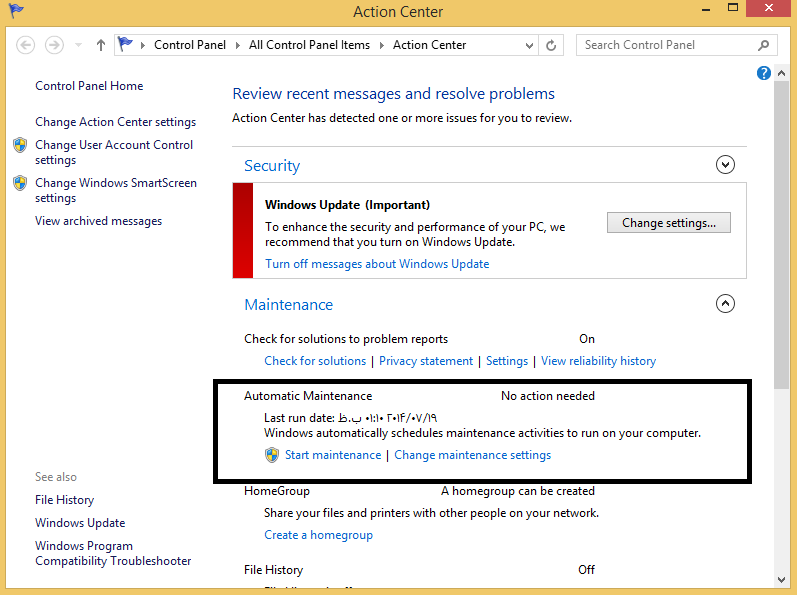
Task: Click the Change settings... button
Action: point(668,223)
